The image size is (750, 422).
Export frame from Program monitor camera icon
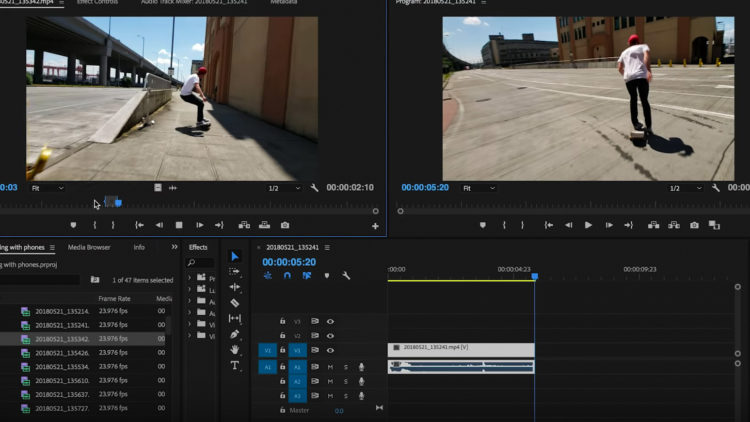695,225
